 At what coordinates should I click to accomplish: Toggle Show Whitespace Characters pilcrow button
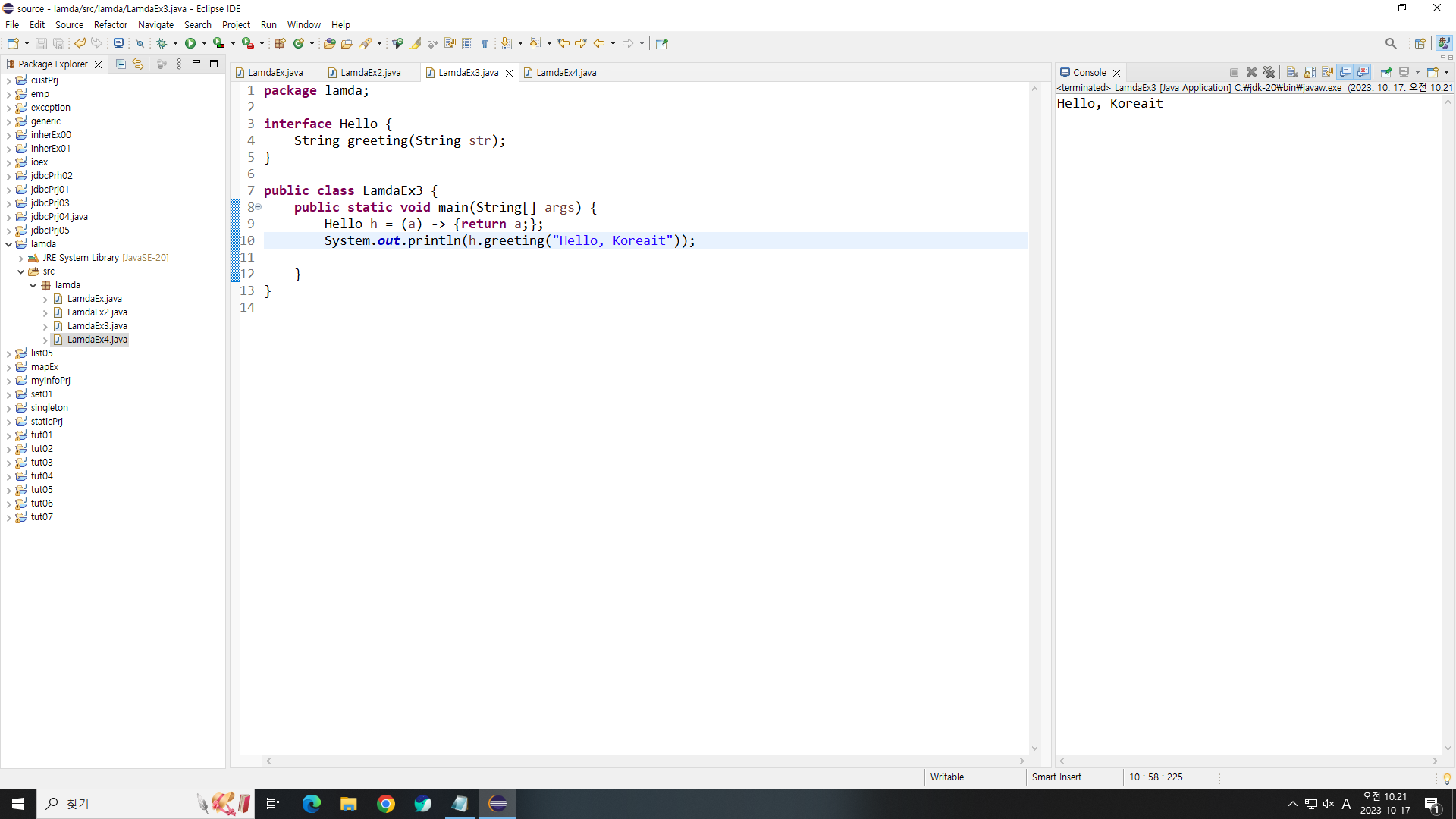tap(485, 43)
